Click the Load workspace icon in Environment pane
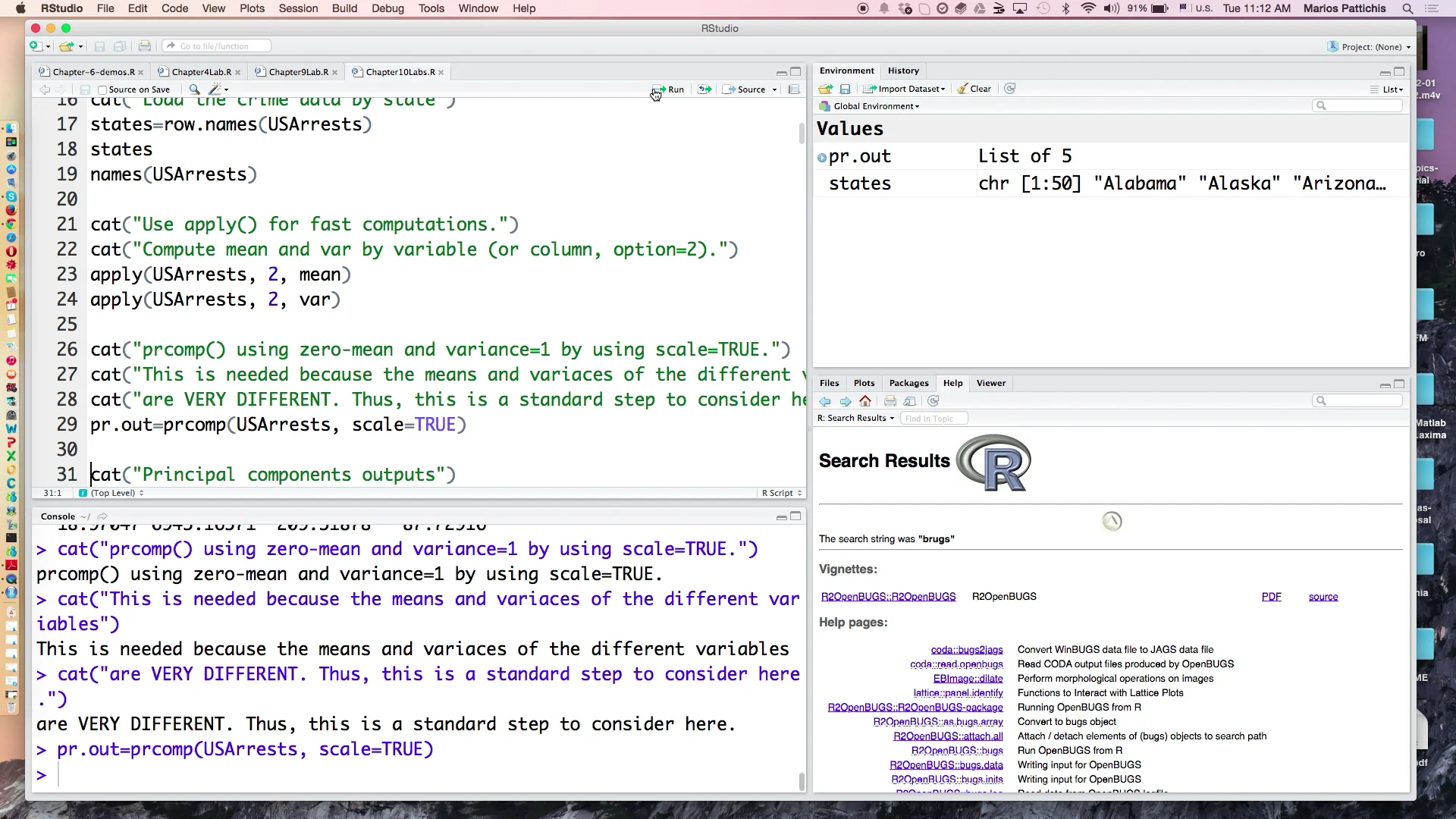The height and width of the screenshot is (819, 1456). click(826, 89)
